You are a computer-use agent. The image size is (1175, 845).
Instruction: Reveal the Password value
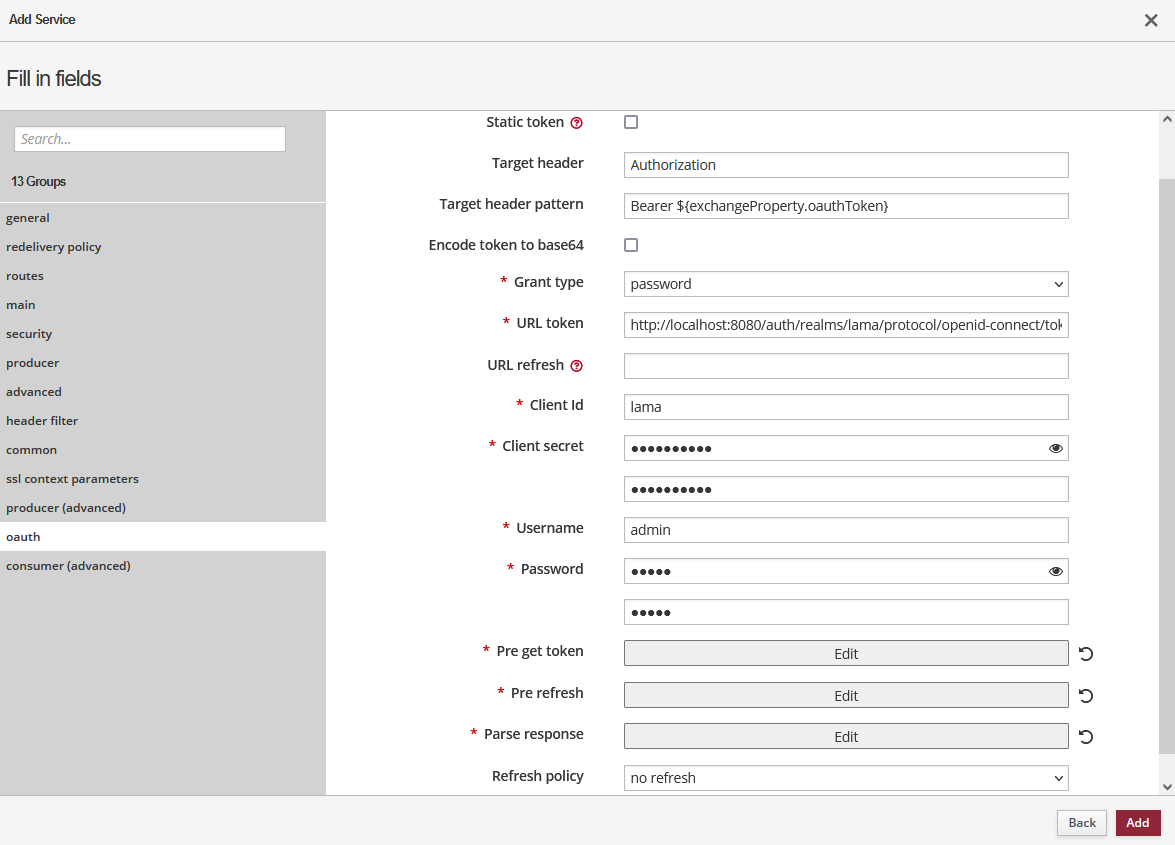pyautogui.click(x=1055, y=570)
